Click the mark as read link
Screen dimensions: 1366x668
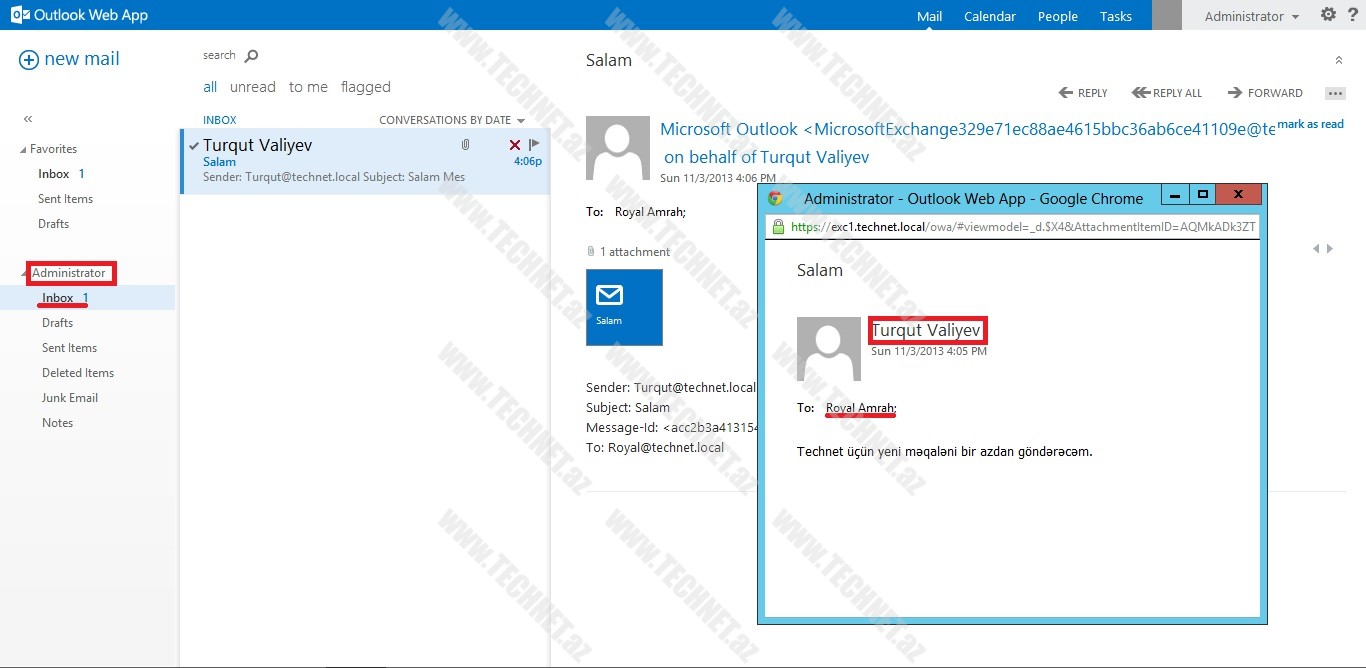click(1310, 124)
